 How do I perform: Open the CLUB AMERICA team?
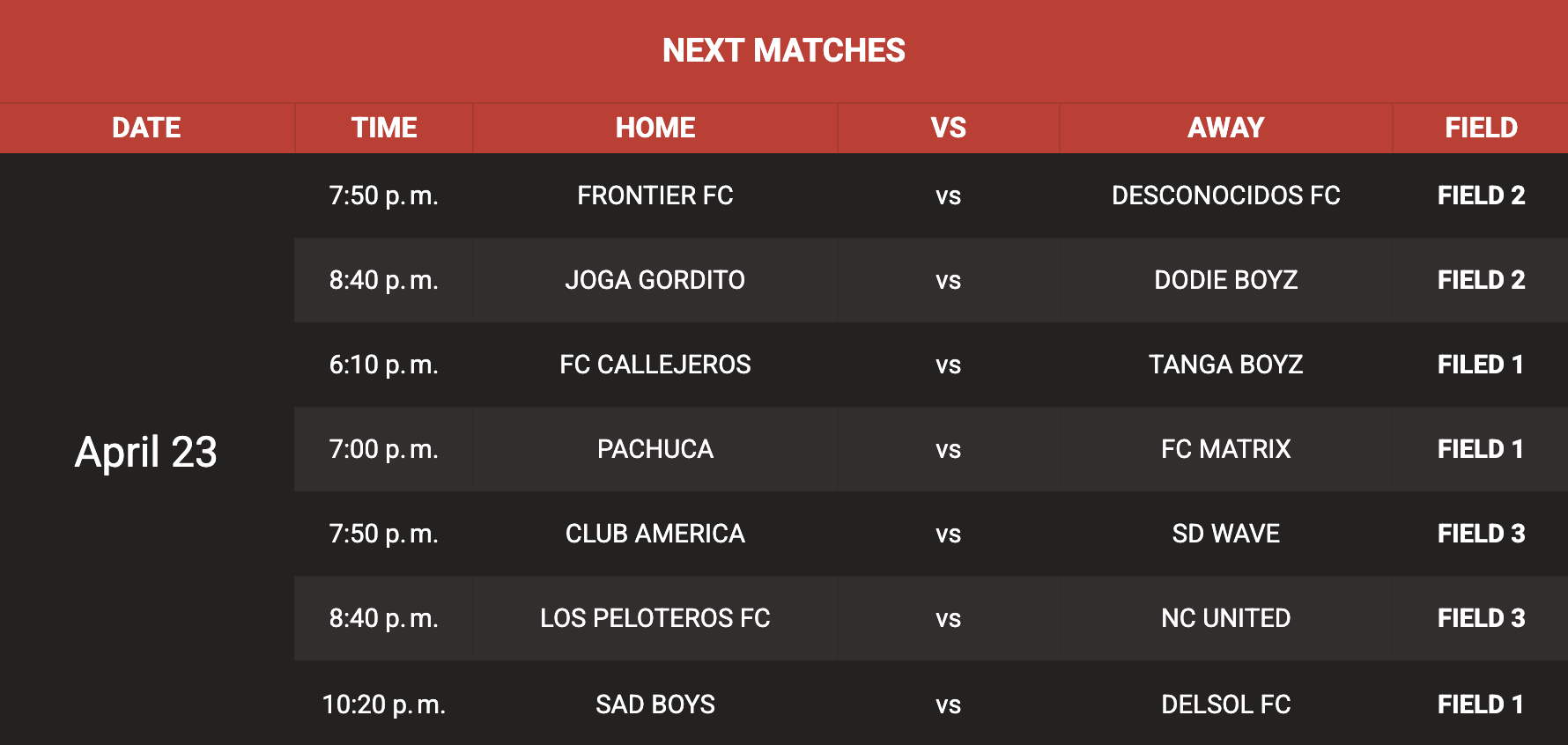pos(655,534)
